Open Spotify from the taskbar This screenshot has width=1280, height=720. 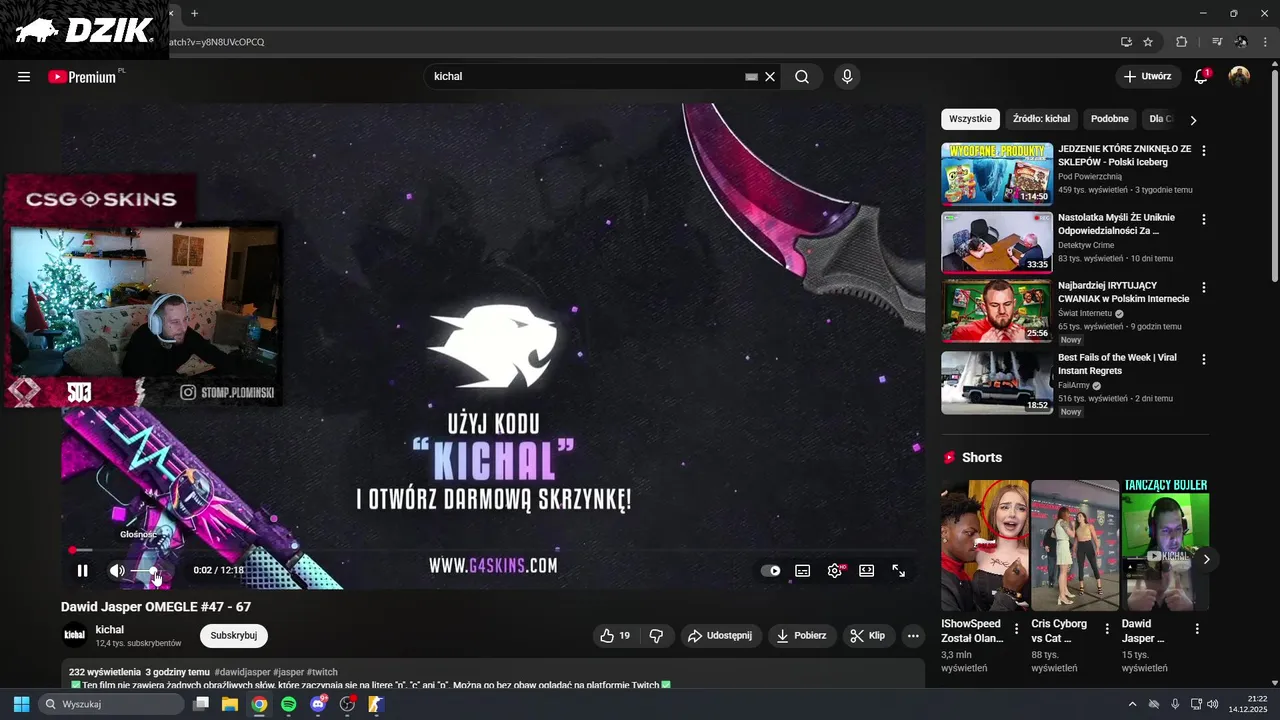[x=289, y=704]
